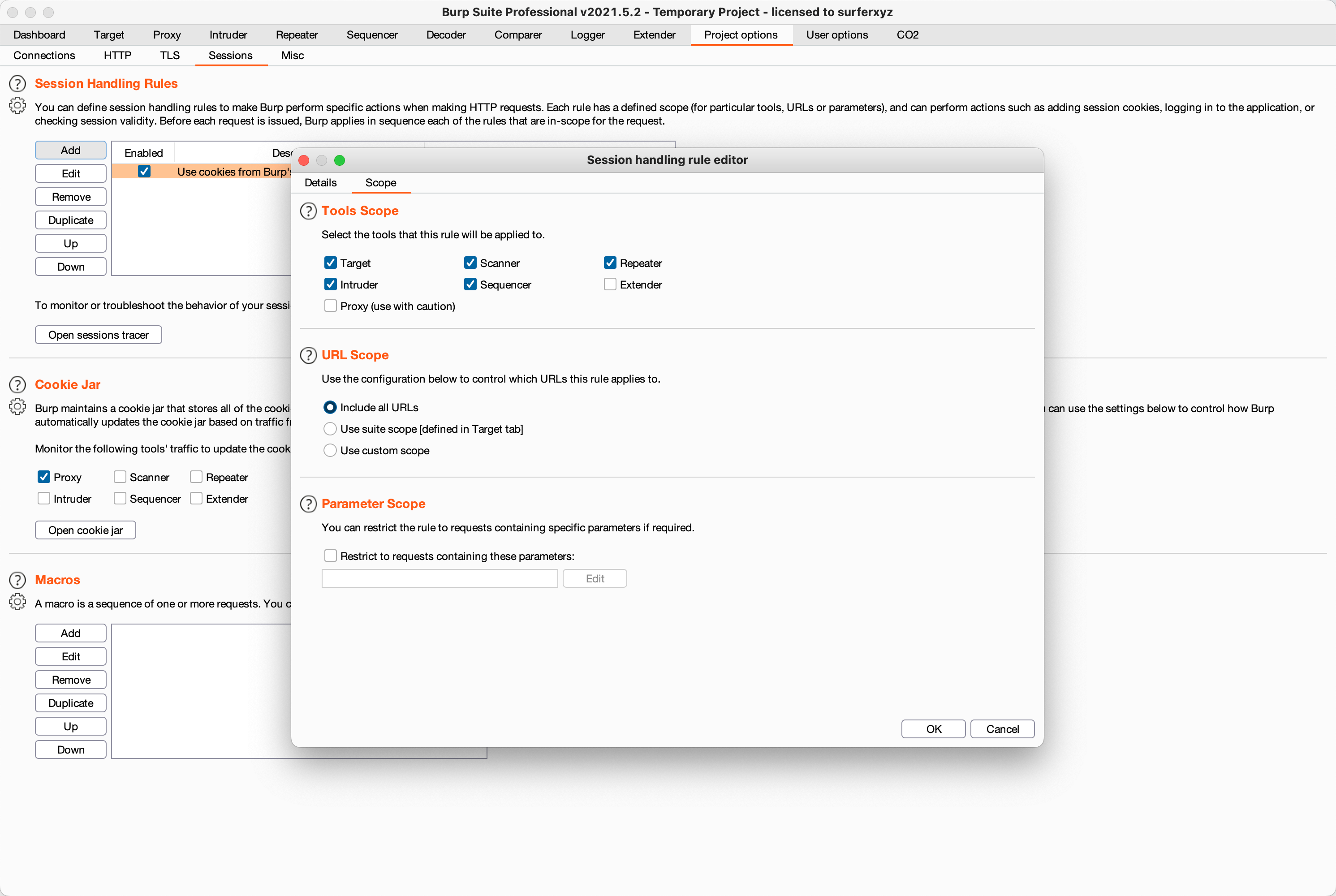This screenshot has height=896, width=1336.
Task: Enable Extender in Tools Scope
Action: pyautogui.click(x=610, y=284)
